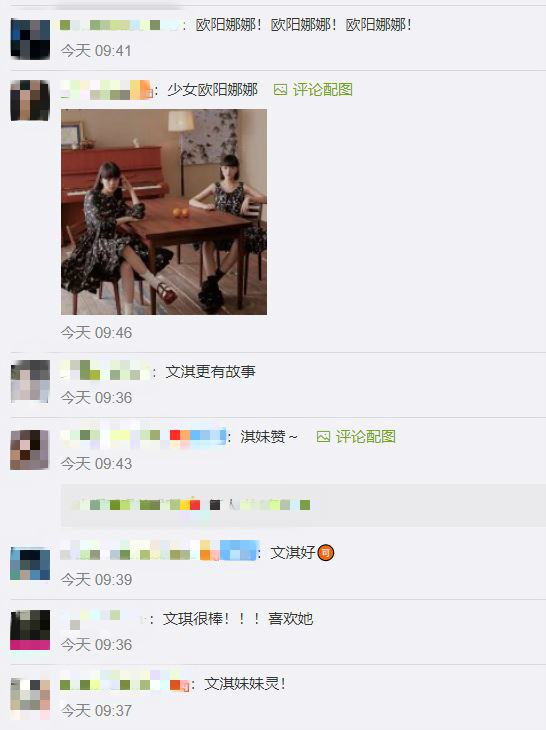546x730 pixels.
Task: Open the quoted reply box under 淇妹赞
Action: [303, 505]
